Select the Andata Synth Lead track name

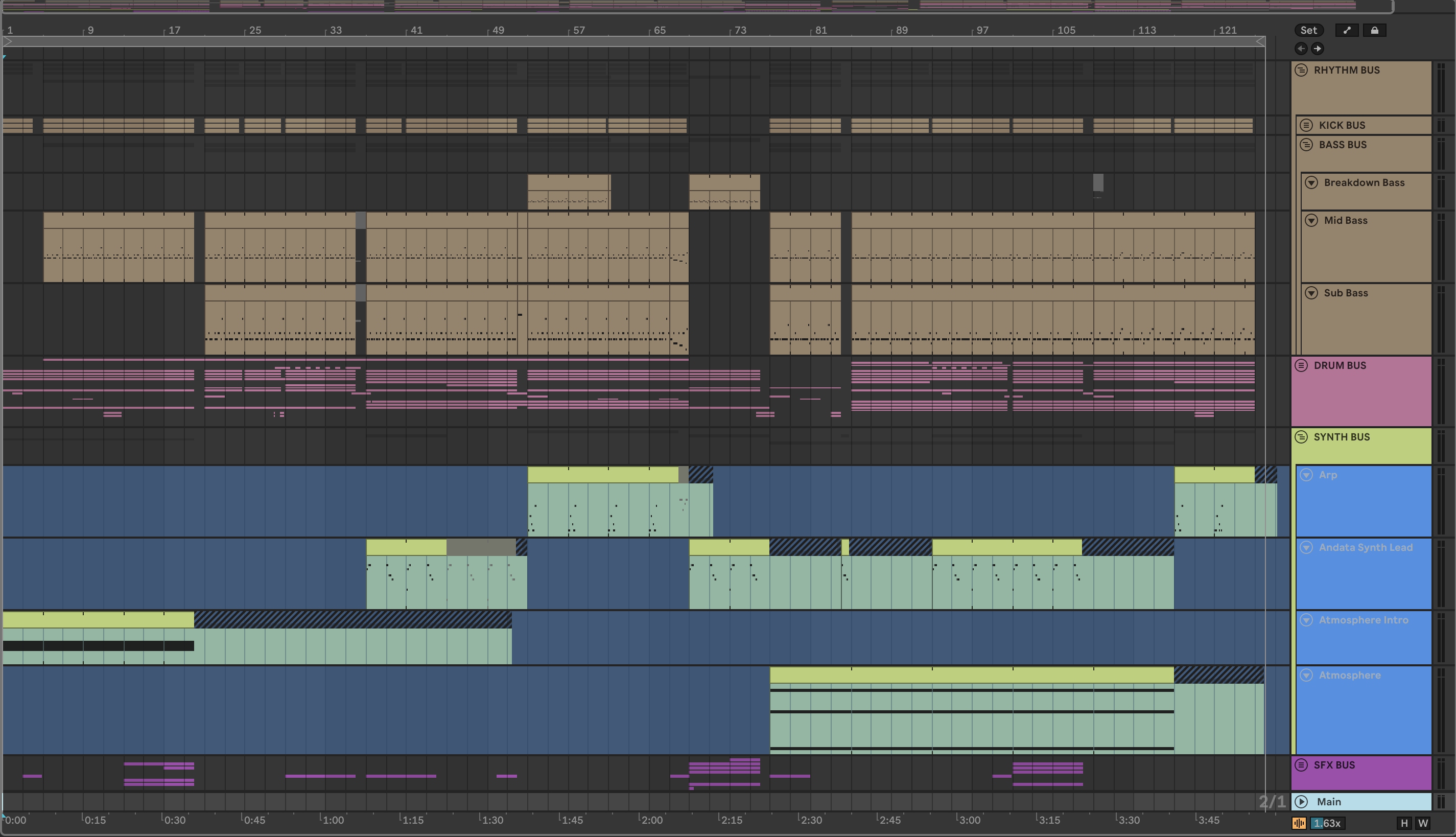pyautogui.click(x=1365, y=547)
